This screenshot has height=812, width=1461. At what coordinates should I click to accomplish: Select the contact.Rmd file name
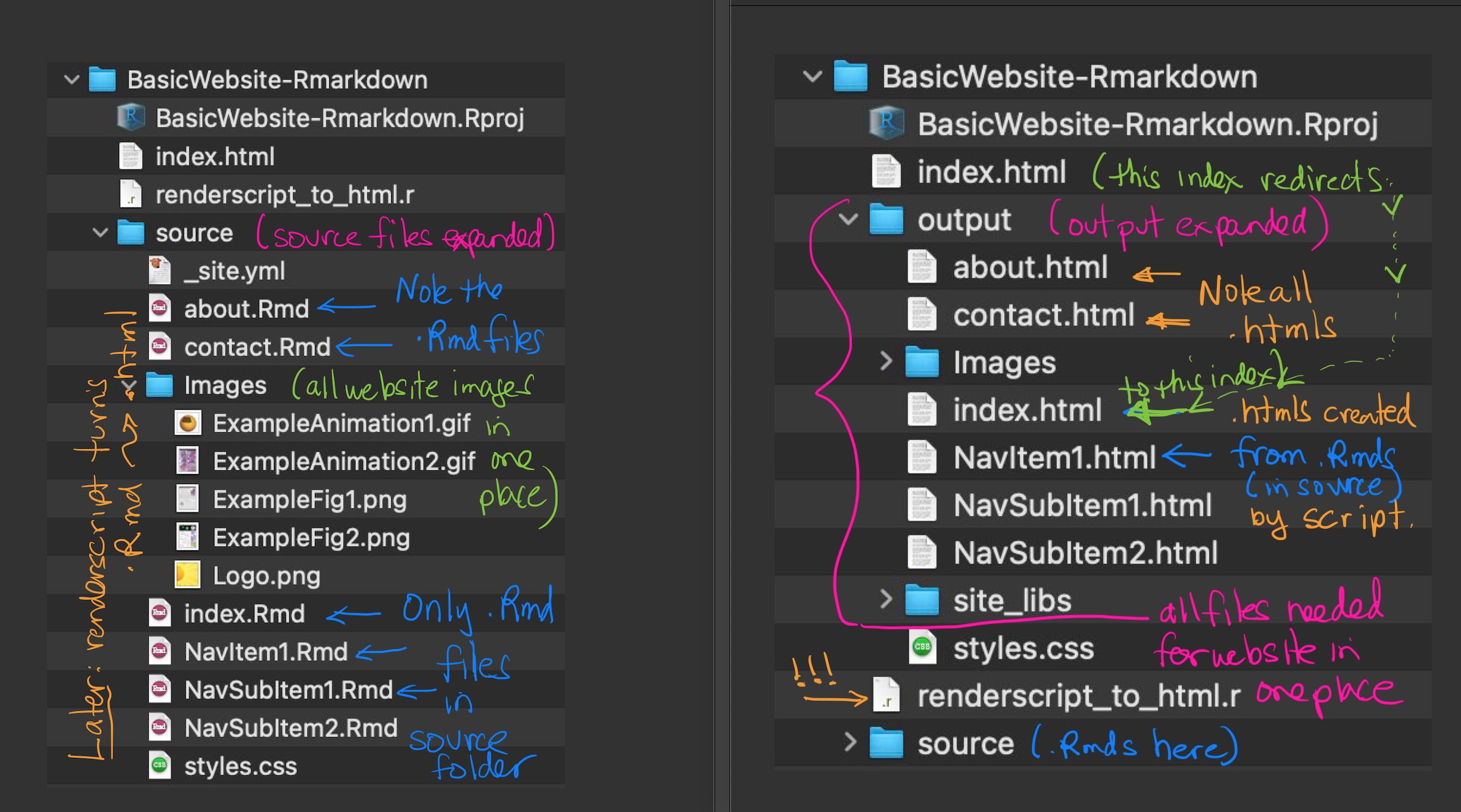pyautogui.click(x=257, y=347)
